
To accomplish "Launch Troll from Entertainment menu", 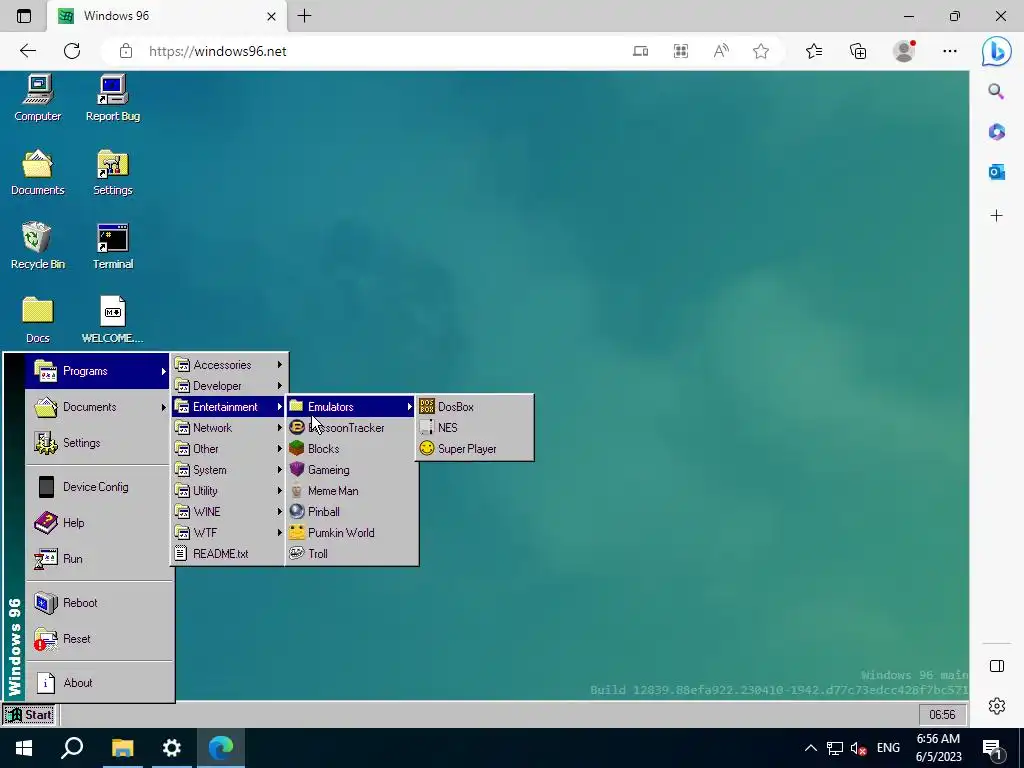I will [351, 553].
